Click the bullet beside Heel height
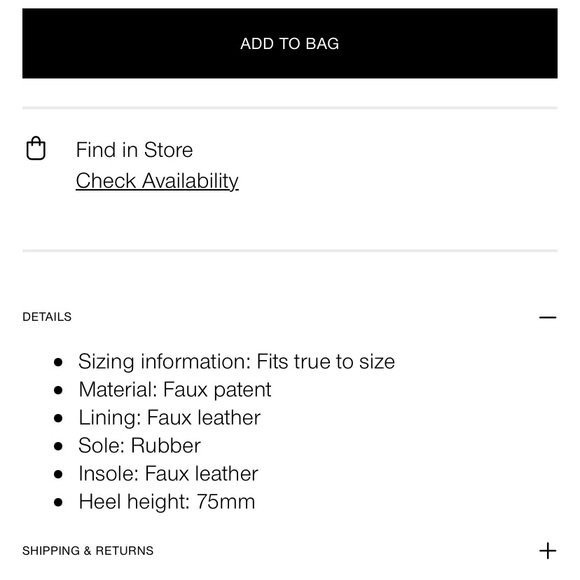Viewport: 580px width, 580px height. click(x=58, y=502)
